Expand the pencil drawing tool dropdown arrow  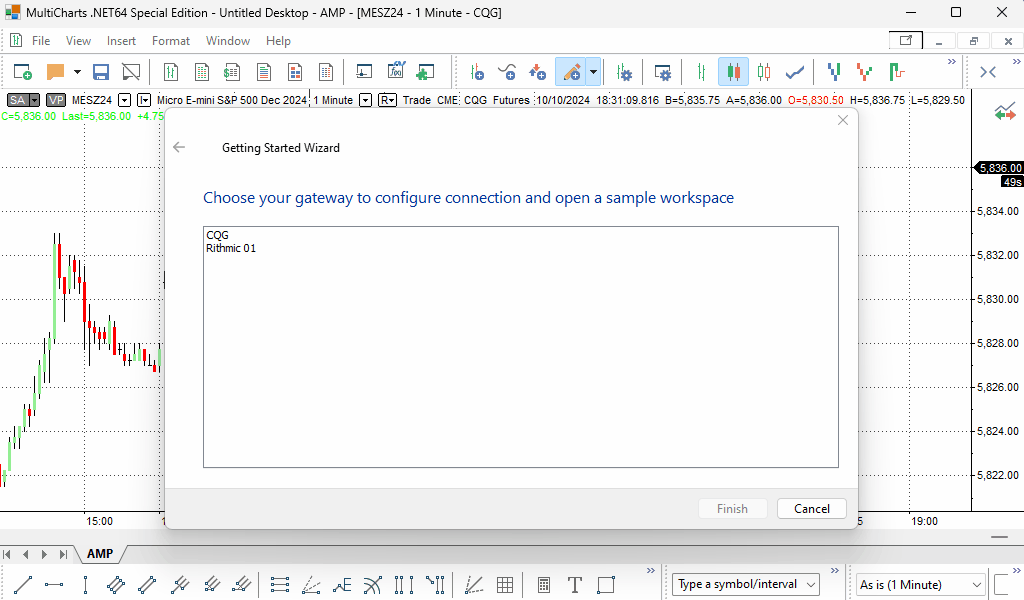(x=594, y=72)
